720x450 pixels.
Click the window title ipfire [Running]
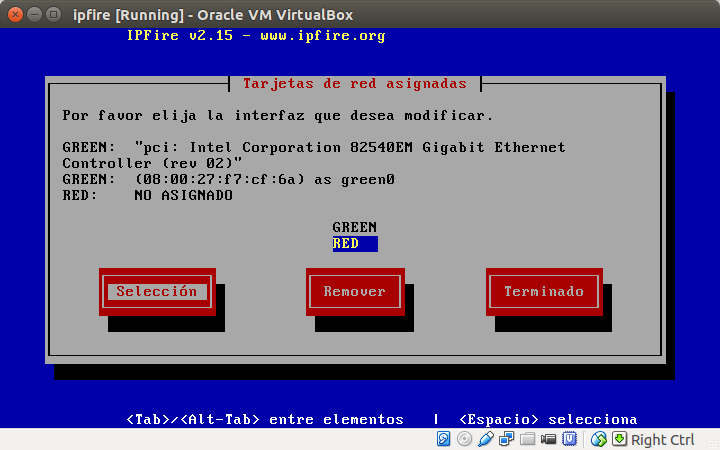pos(213,15)
